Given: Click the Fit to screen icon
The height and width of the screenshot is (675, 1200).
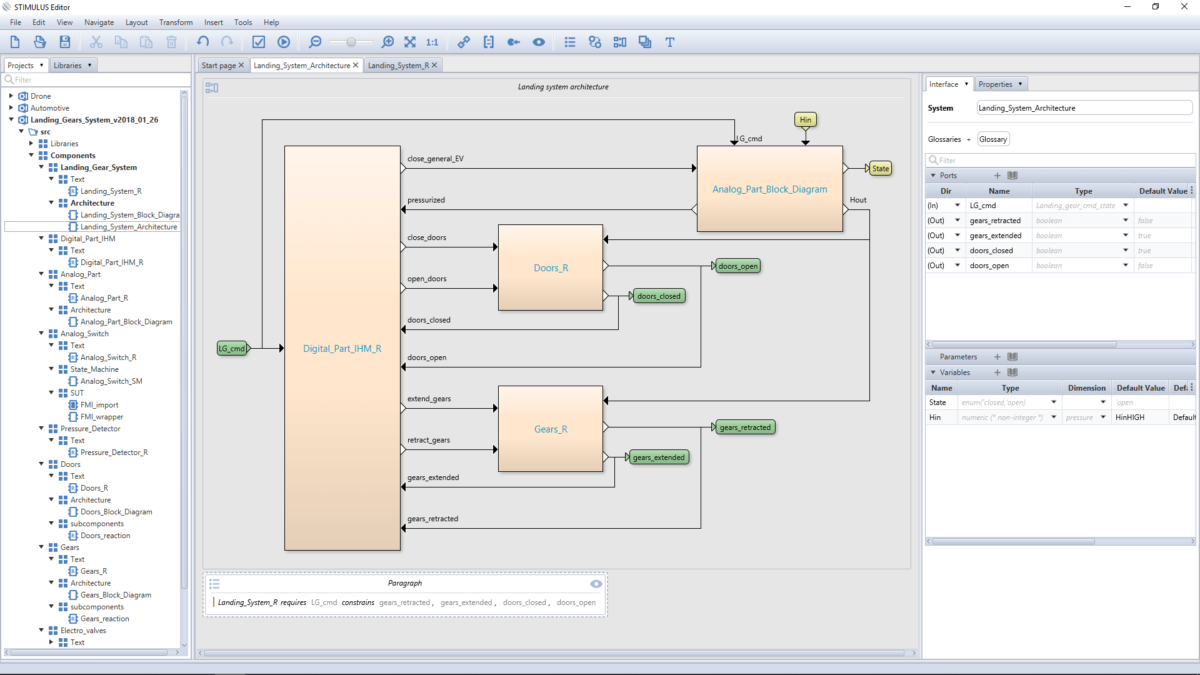Looking at the screenshot, I should tap(410, 42).
